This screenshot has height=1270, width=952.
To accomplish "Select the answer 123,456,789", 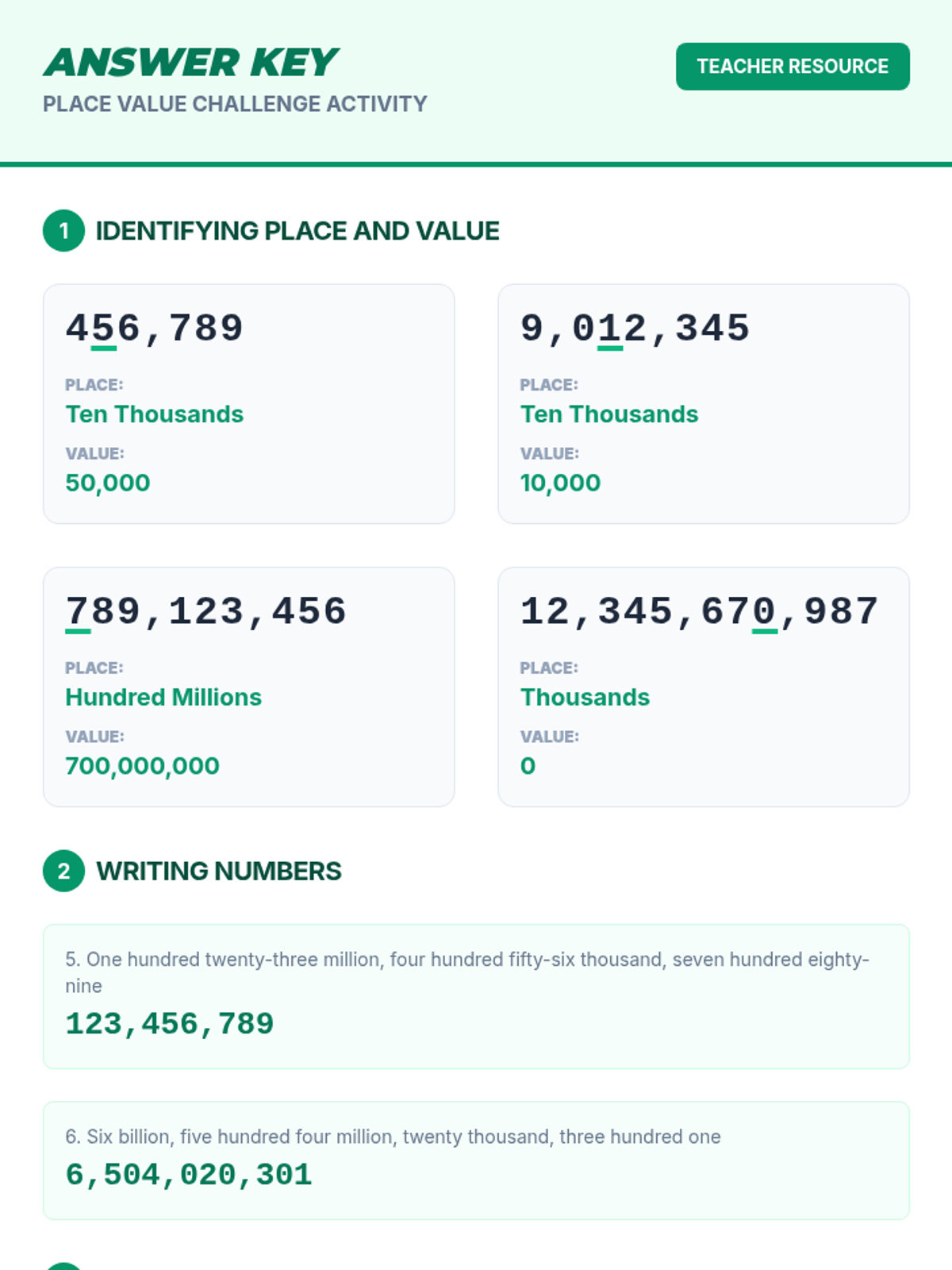I will (170, 1024).
